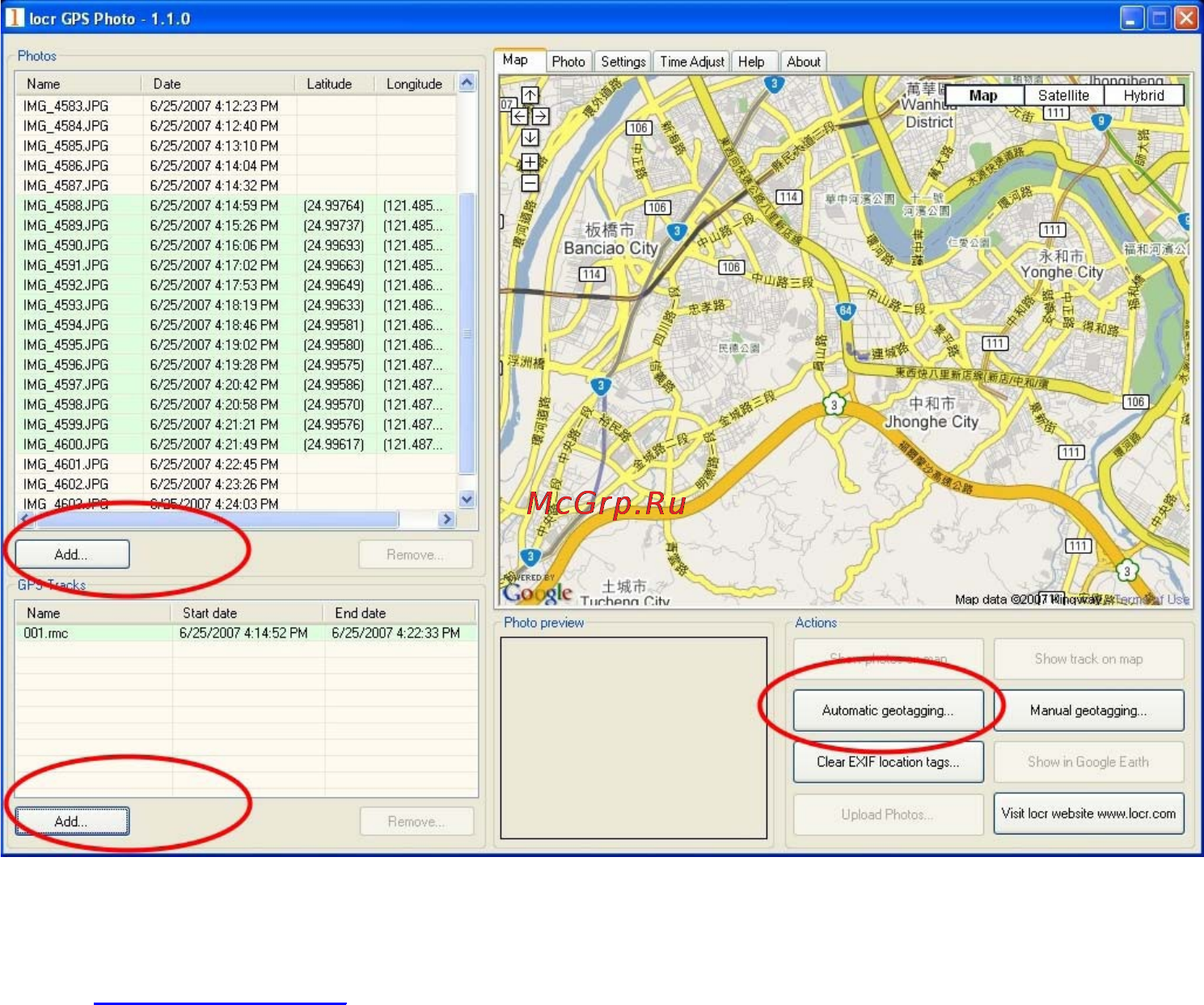Visit locr website www.locr.com
Image resolution: width=1204 pixels, height=1005 pixels.
[1088, 813]
